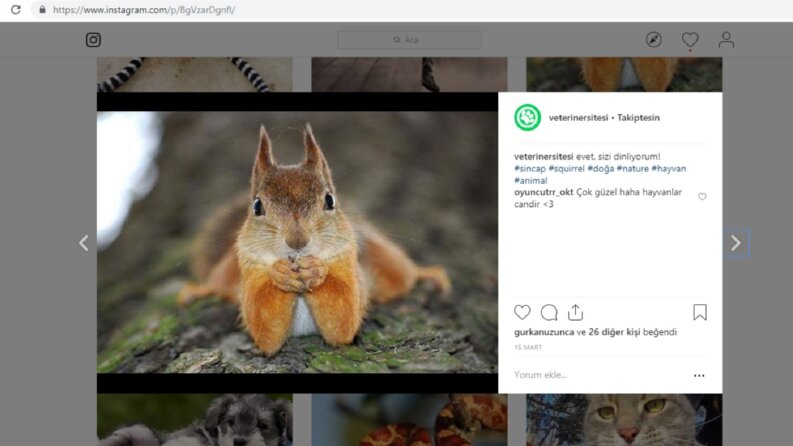Open the Explore compass icon
This screenshot has width=793, height=446.
click(x=653, y=39)
